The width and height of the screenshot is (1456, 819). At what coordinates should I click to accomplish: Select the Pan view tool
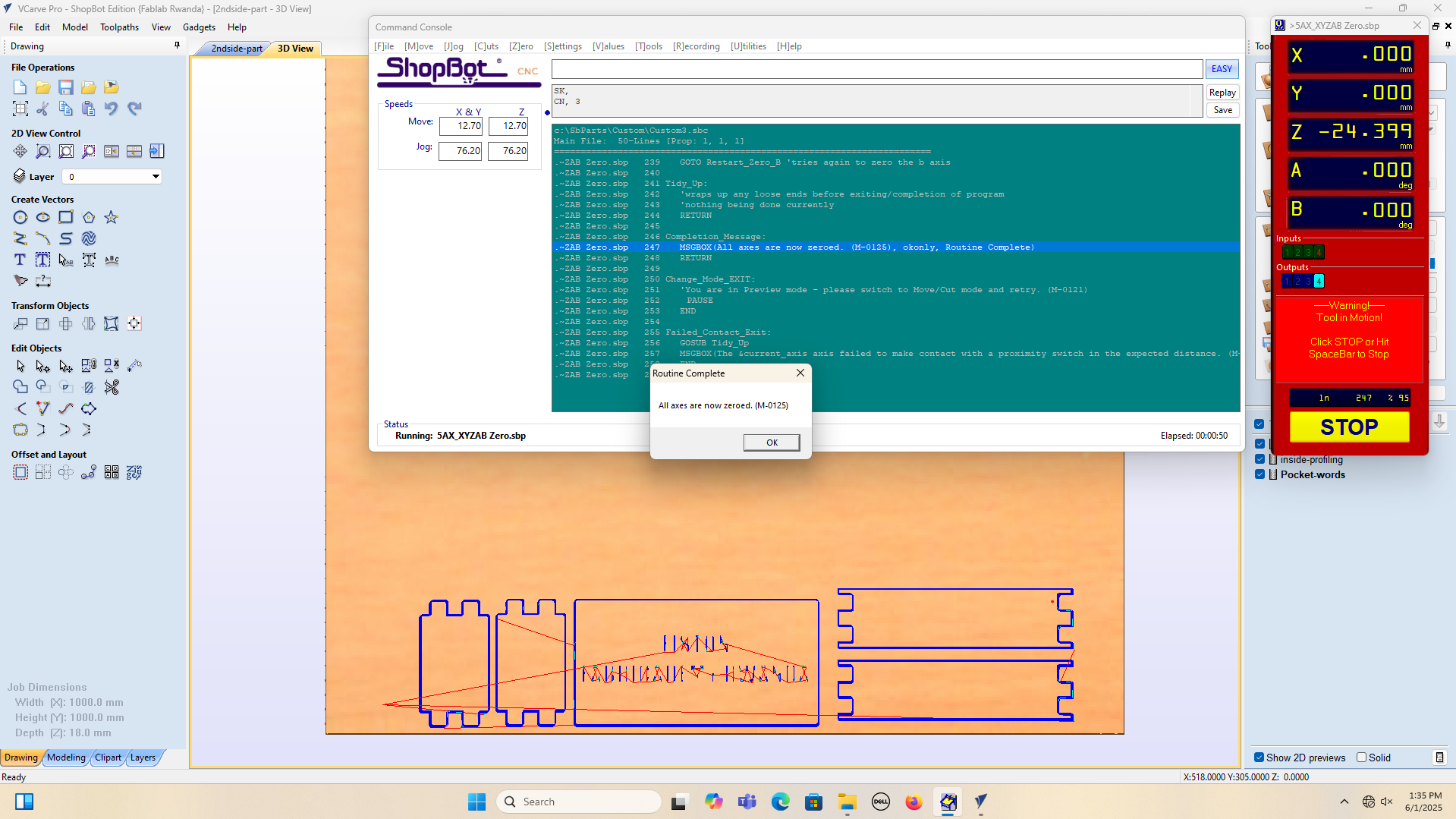coord(20,151)
